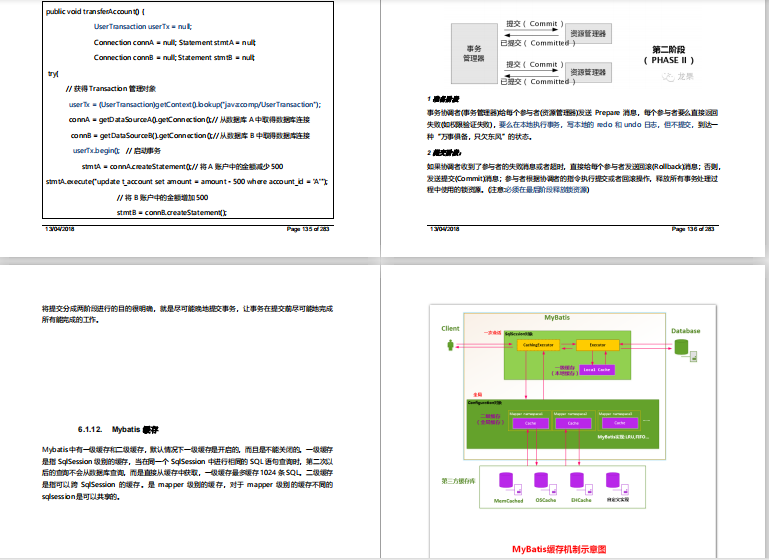769x560 pixels.
Task: Click the public void transferAccount() code line
Action: coord(96,8)
